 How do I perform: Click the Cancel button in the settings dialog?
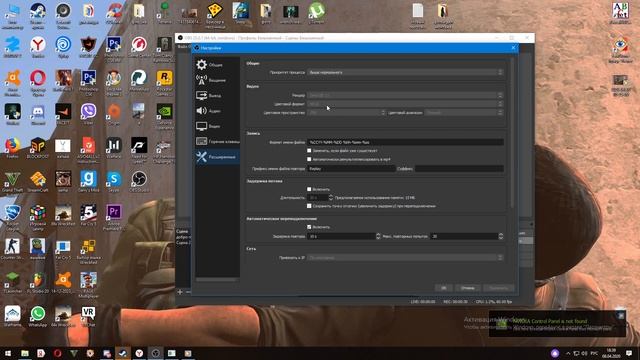(x=468, y=288)
